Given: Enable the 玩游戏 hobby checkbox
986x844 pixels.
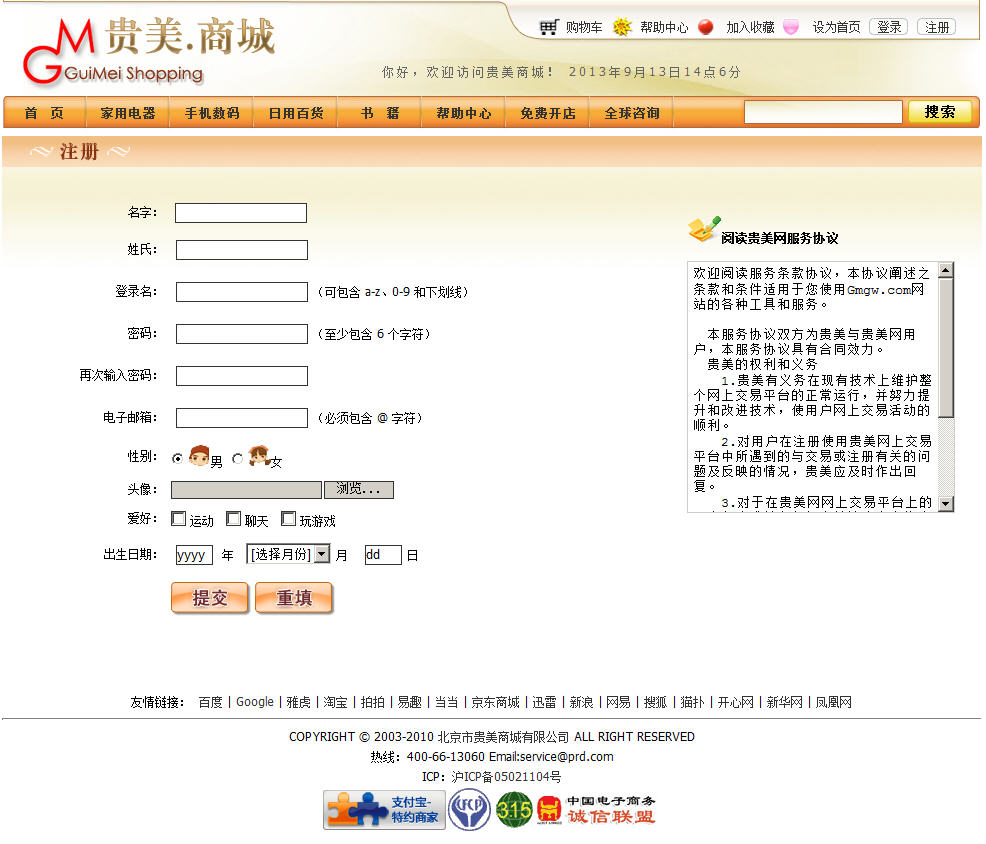Looking at the screenshot, I should point(289,519).
